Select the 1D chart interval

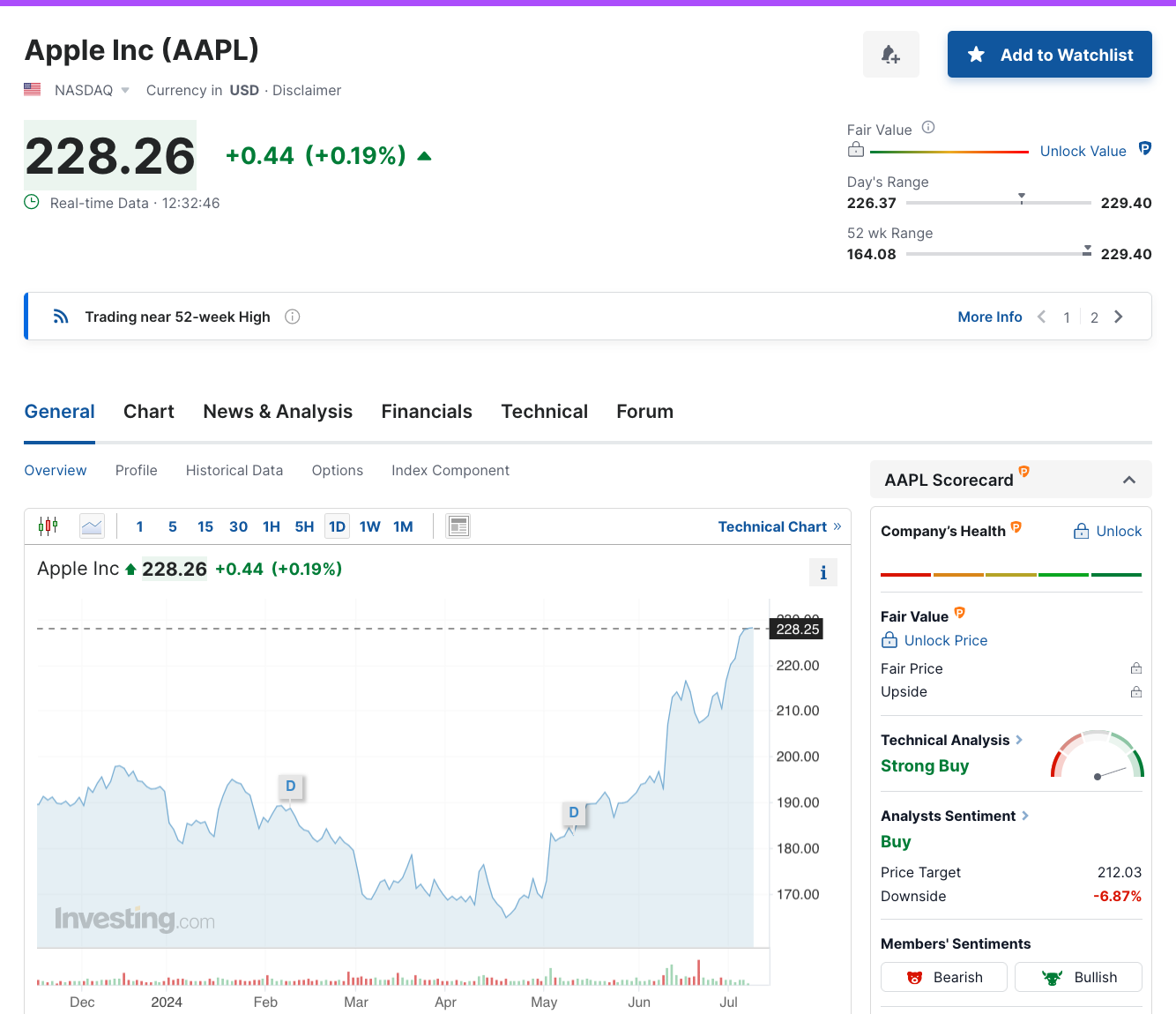337,526
